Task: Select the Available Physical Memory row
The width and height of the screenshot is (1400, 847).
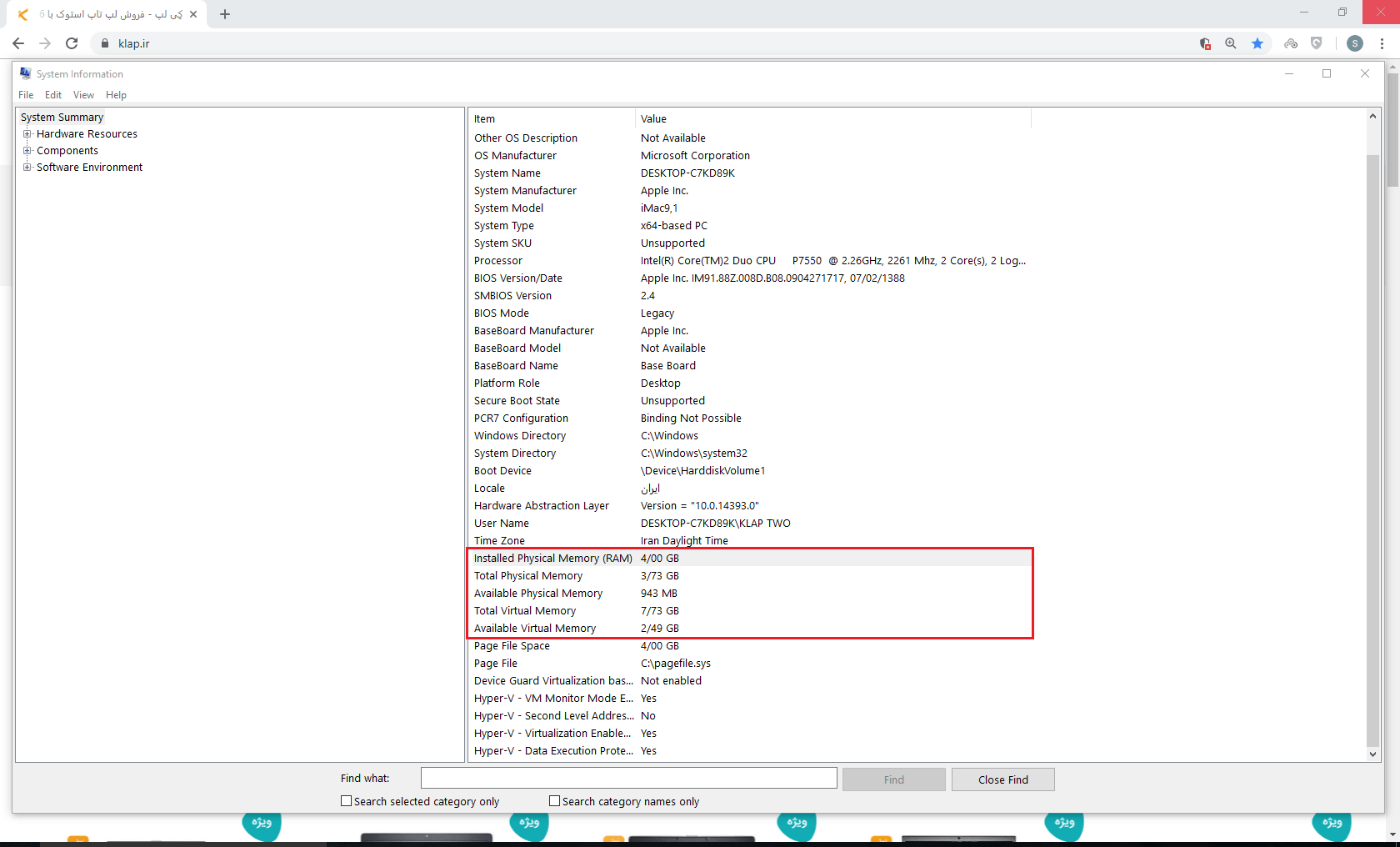Action: (x=750, y=594)
